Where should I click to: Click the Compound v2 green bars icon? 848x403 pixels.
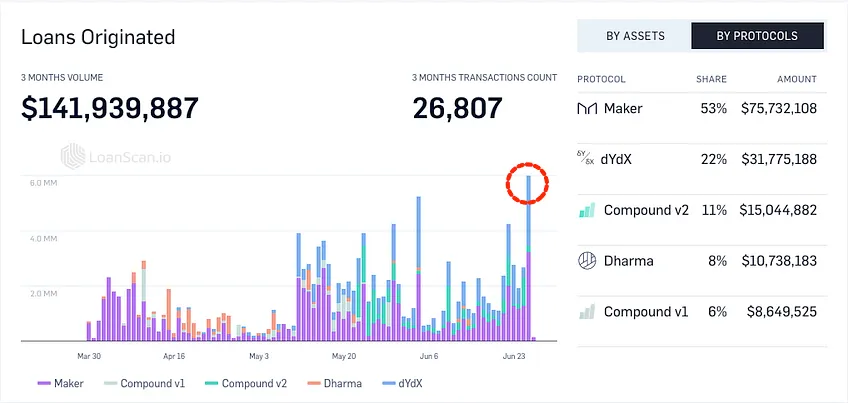[587, 210]
